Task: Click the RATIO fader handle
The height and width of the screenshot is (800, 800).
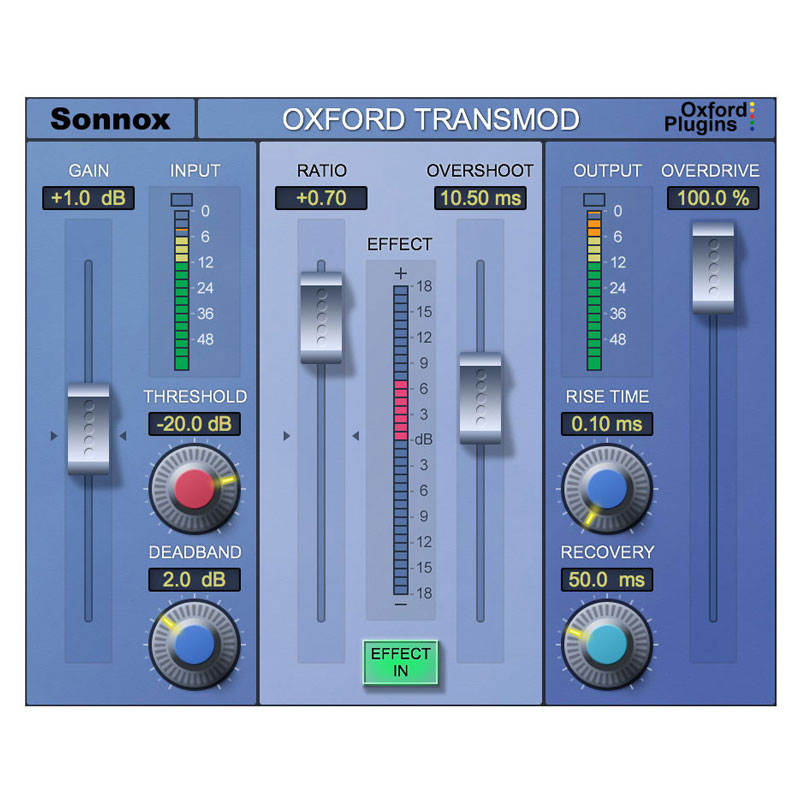Action: pos(321,317)
